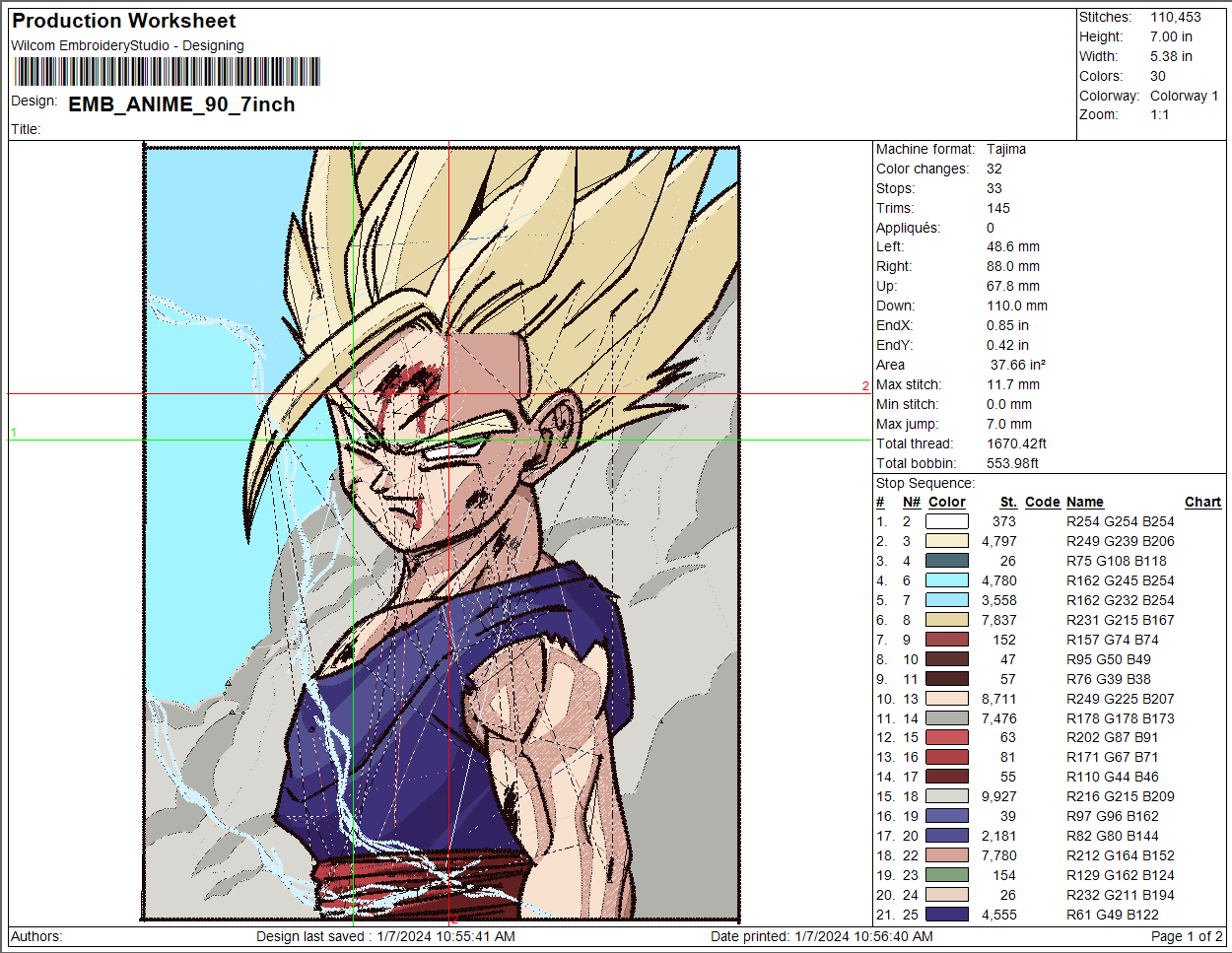This screenshot has width=1232, height=953.
Task: Click the St. stitch count column header
Action: [1007, 502]
